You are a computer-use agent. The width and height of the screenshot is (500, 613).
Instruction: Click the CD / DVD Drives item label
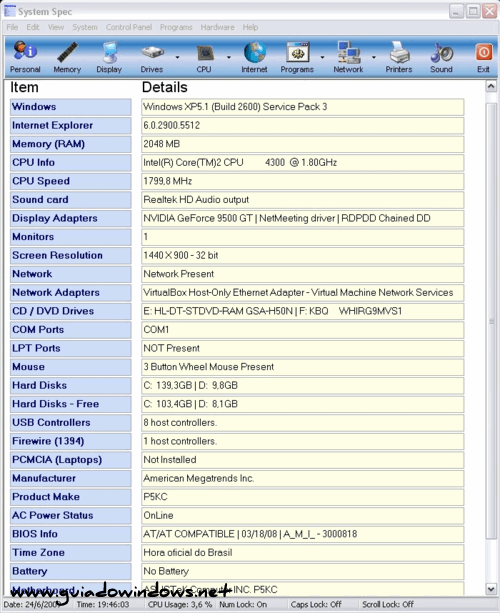(x=71, y=312)
